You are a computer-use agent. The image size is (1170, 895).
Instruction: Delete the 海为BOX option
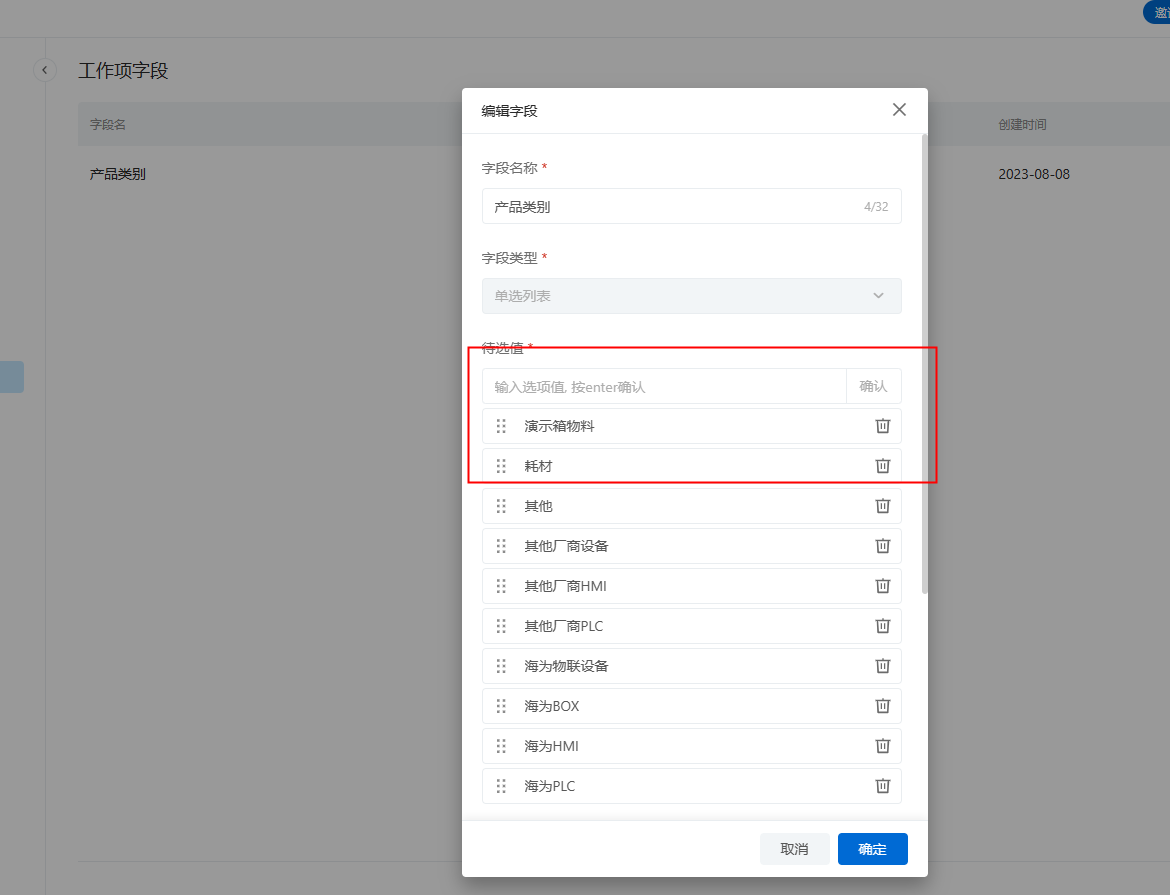(882, 706)
